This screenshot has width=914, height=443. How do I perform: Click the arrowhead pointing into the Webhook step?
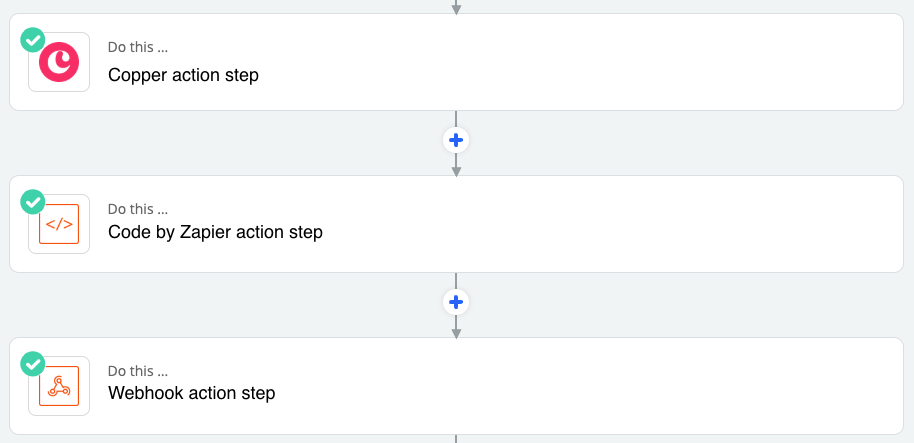(x=456, y=333)
